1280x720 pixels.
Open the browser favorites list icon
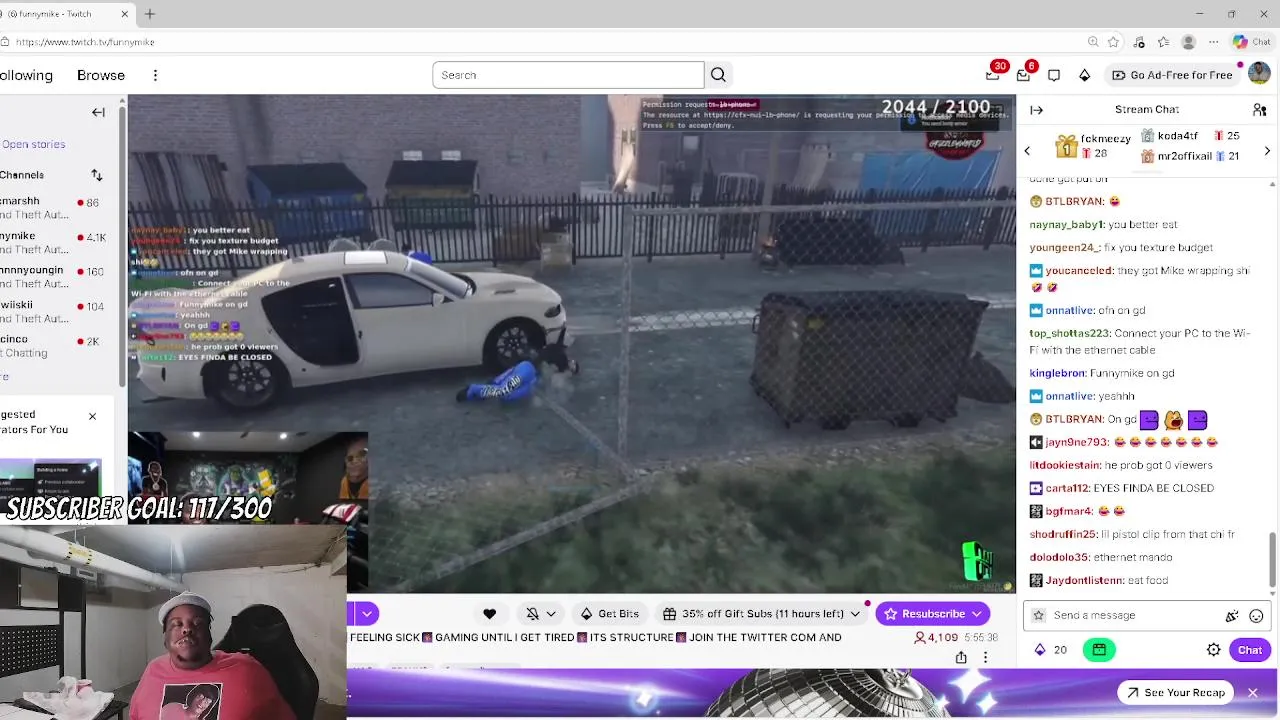tap(1164, 42)
